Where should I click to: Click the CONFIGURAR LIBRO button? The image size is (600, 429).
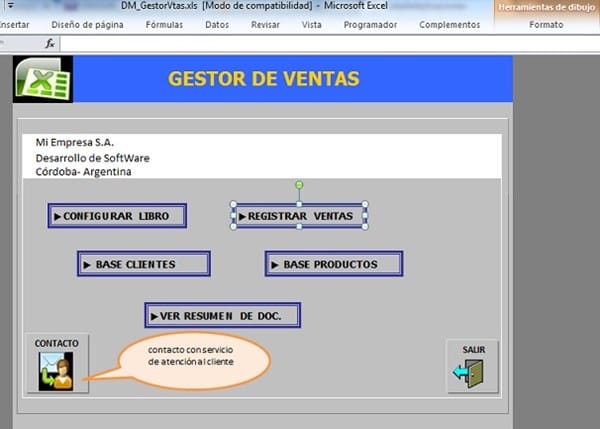click(117, 216)
